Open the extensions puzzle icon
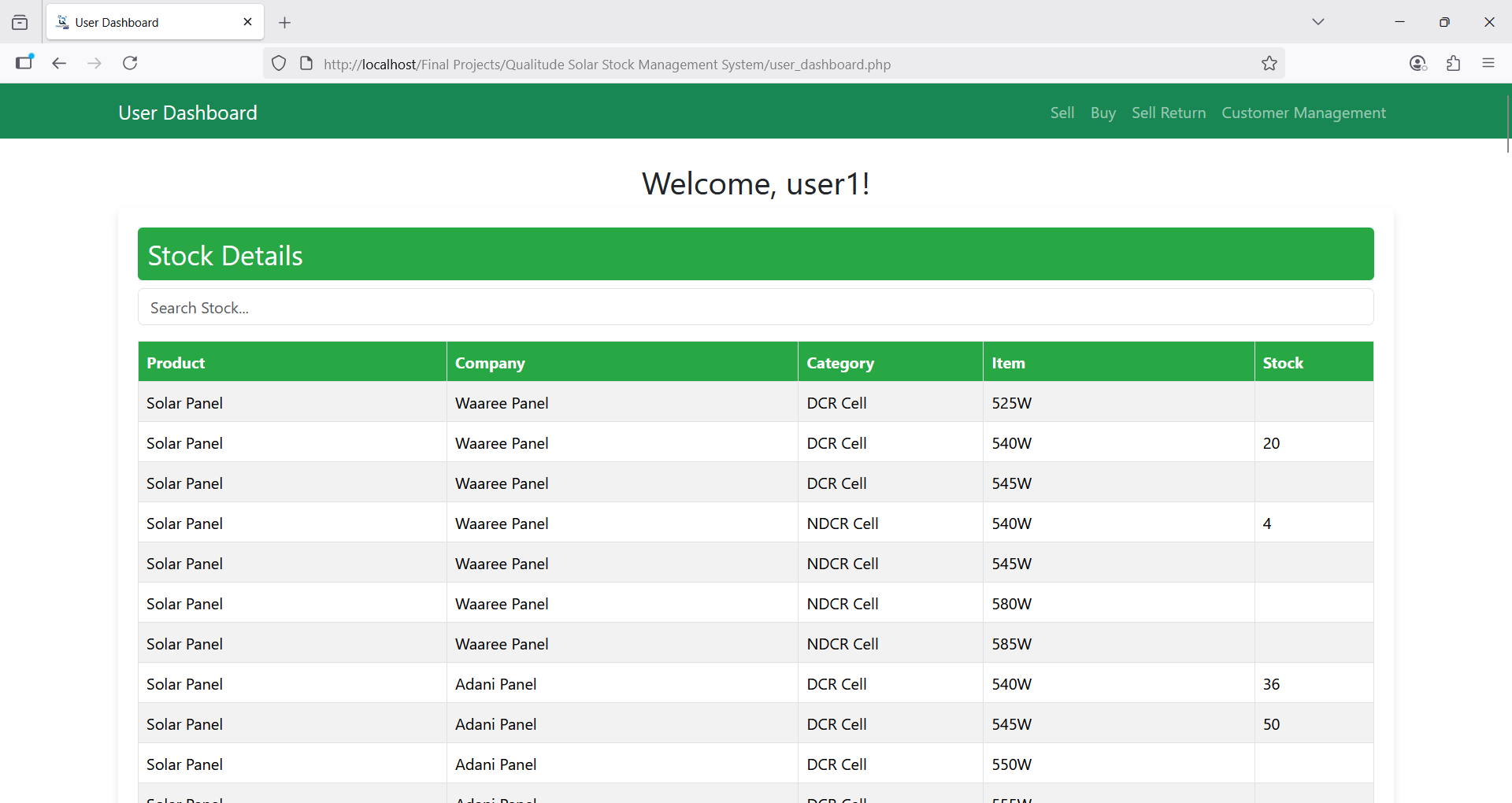The width and height of the screenshot is (1512, 803). click(1453, 64)
